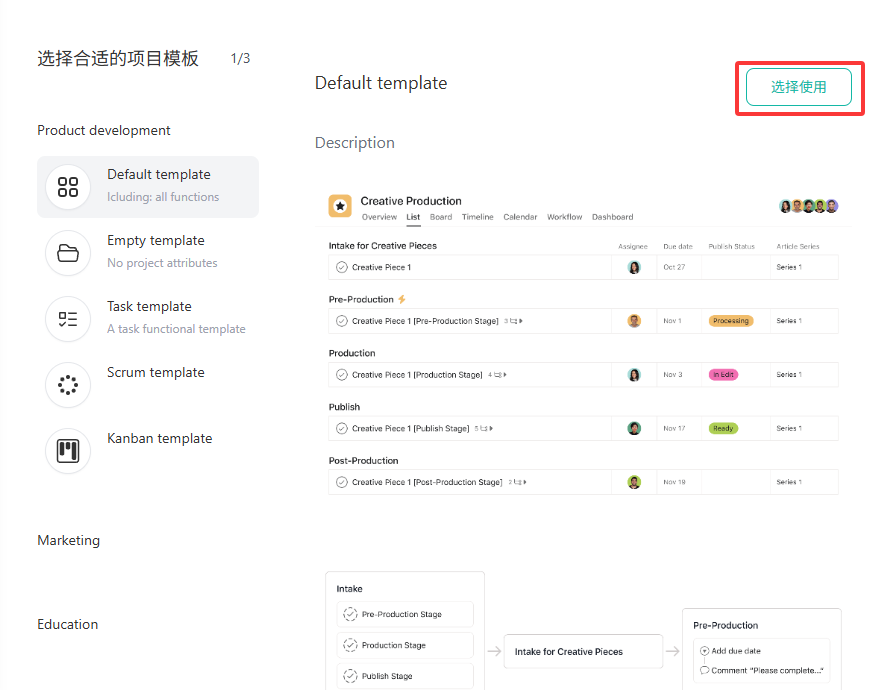Click the 1/3 step indicator

pos(240,59)
